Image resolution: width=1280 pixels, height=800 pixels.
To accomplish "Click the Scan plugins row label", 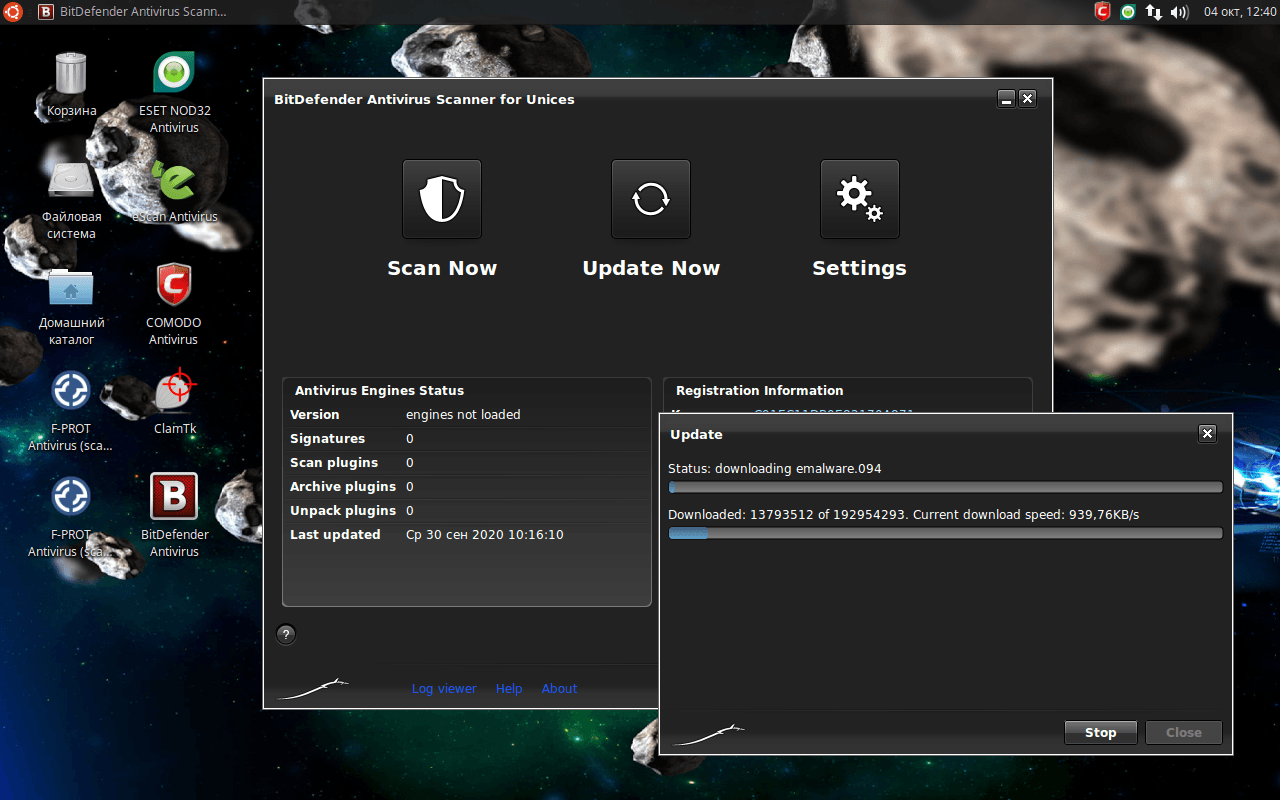I will [x=334, y=463].
